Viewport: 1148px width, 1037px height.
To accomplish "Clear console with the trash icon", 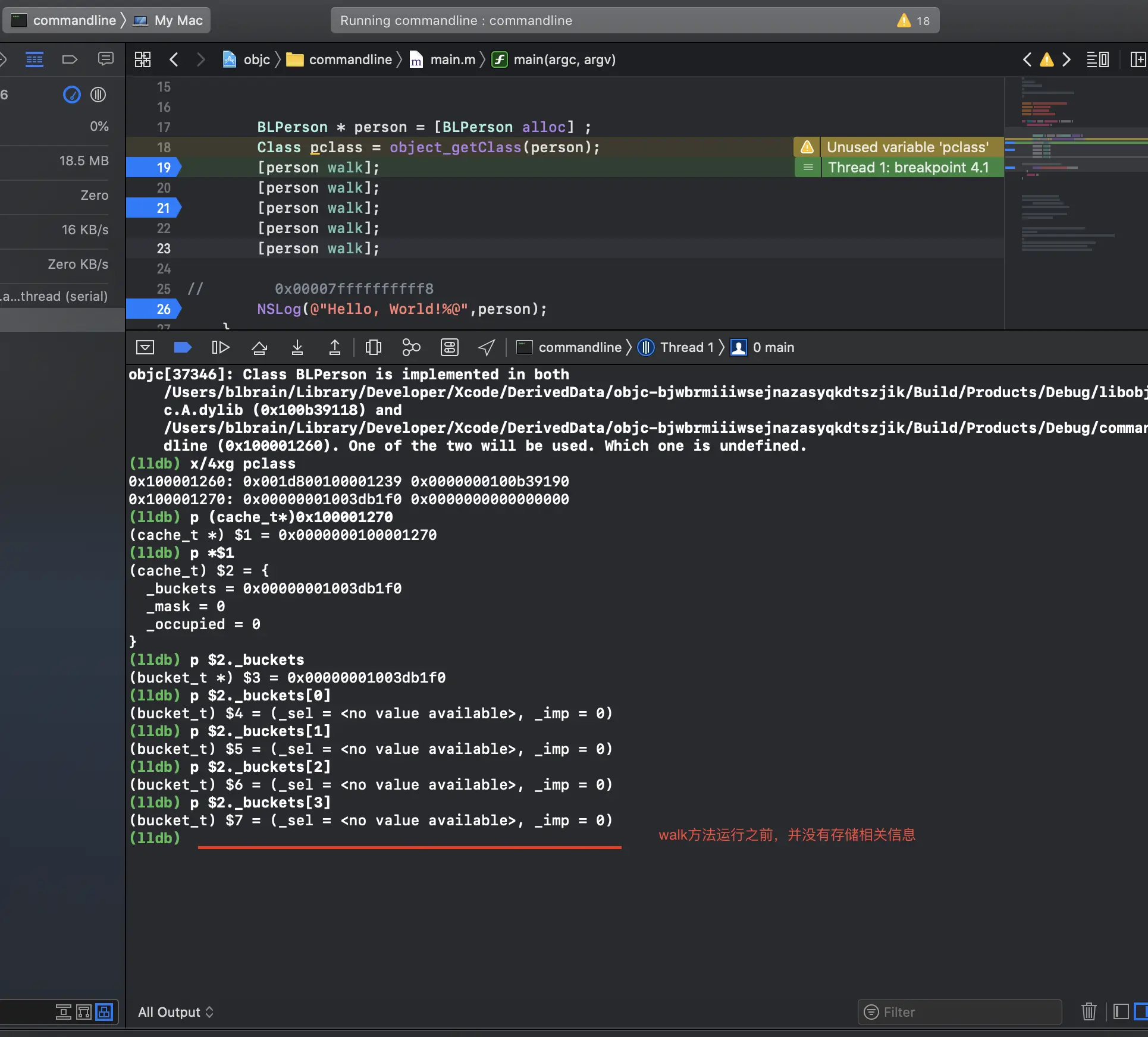I will [x=1089, y=1011].
